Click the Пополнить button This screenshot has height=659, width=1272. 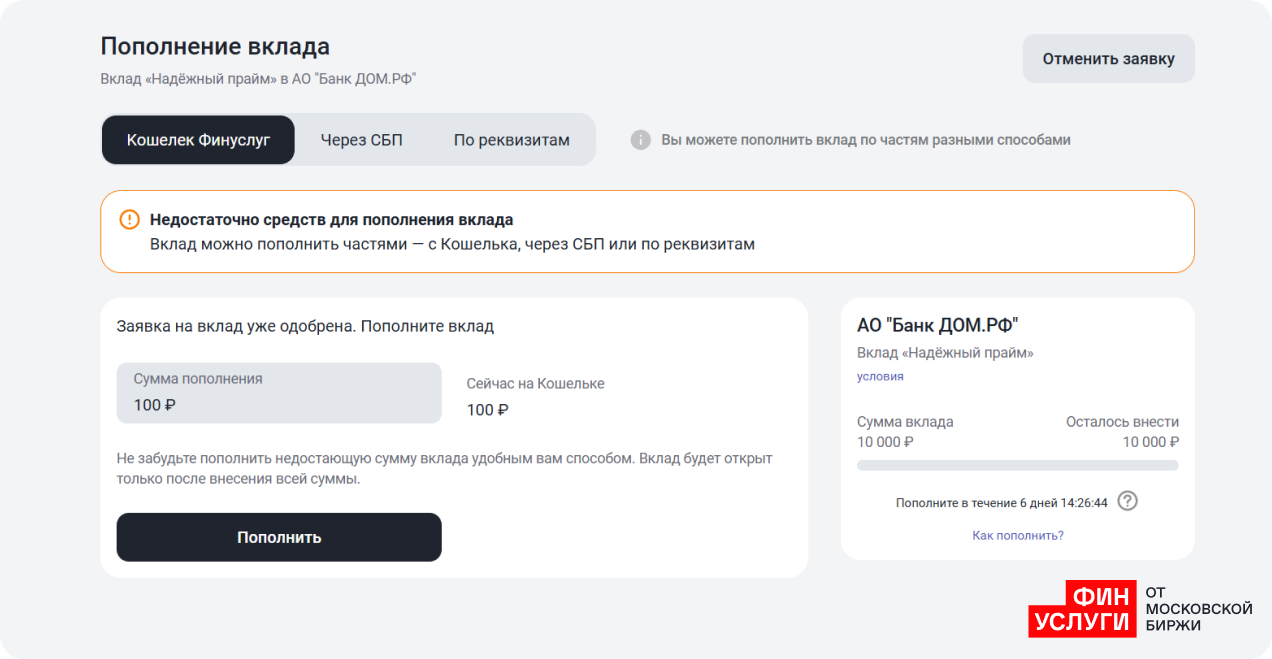279,537
